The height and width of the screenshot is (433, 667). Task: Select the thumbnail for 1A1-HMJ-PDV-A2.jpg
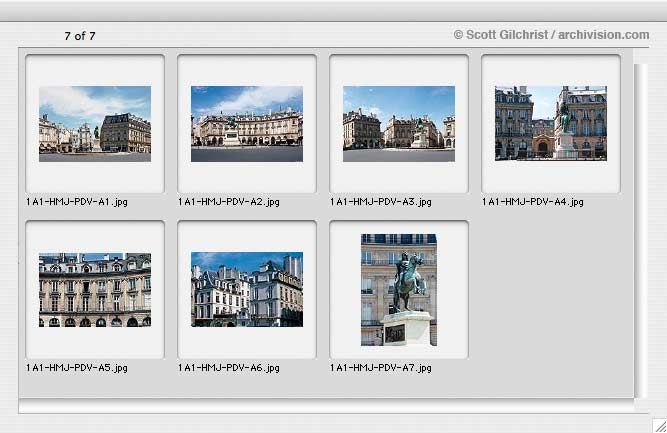(247, 124)
